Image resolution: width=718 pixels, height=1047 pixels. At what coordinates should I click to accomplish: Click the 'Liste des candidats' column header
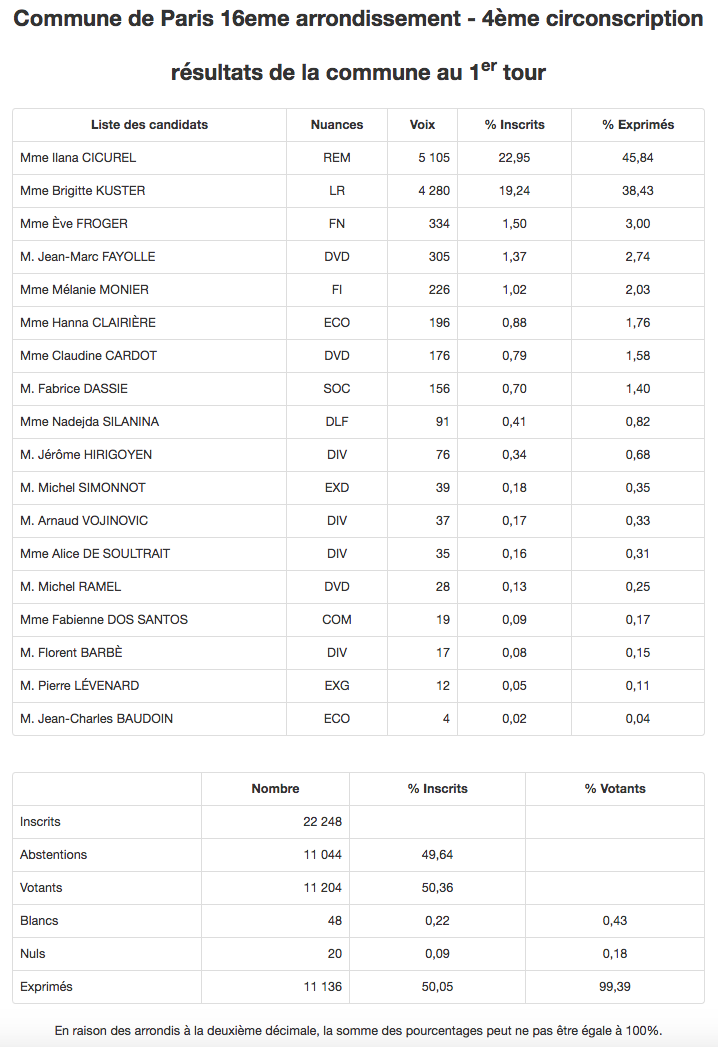click(149, 125)
